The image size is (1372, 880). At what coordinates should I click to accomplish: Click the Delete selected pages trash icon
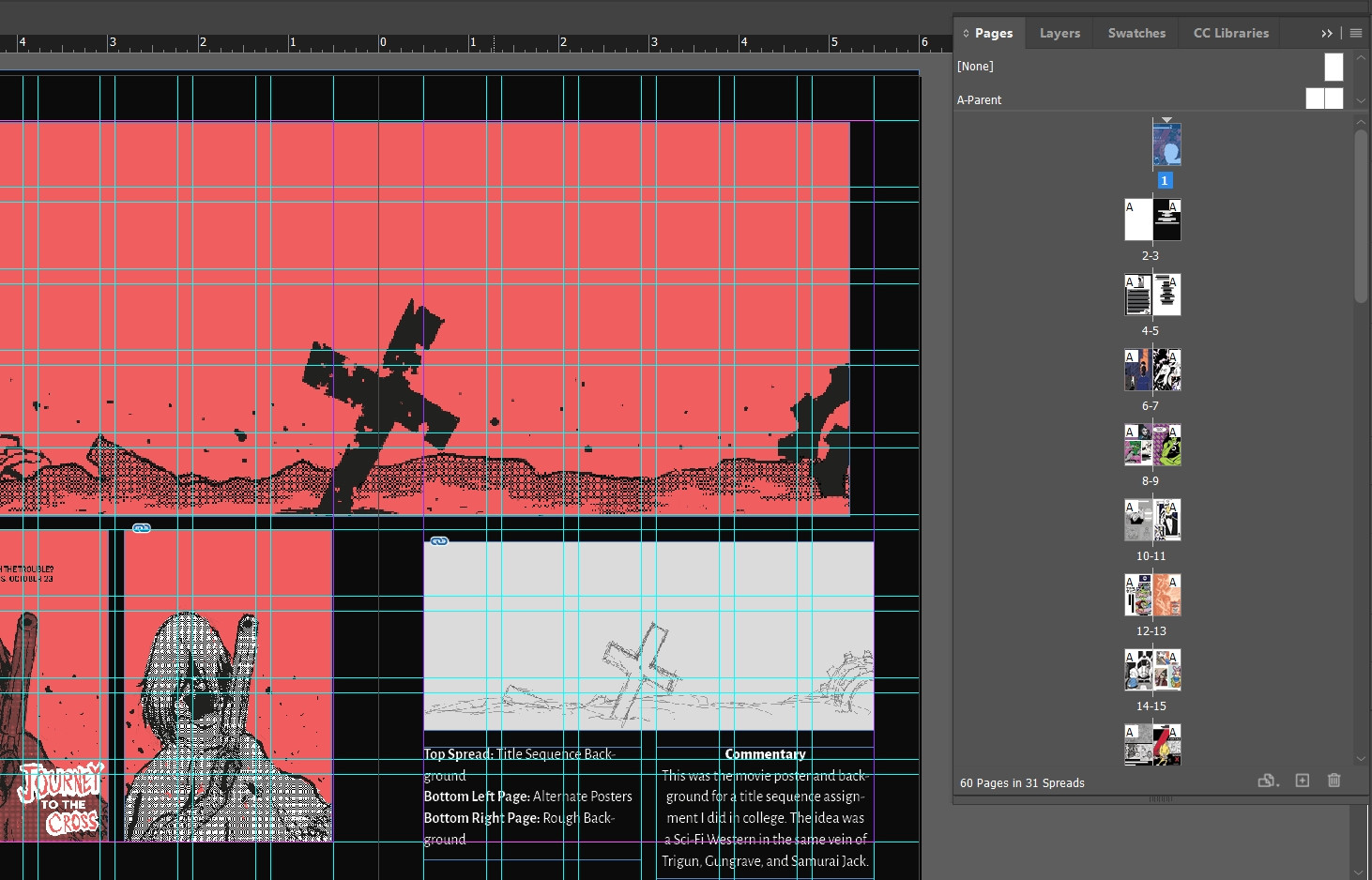1334,781
